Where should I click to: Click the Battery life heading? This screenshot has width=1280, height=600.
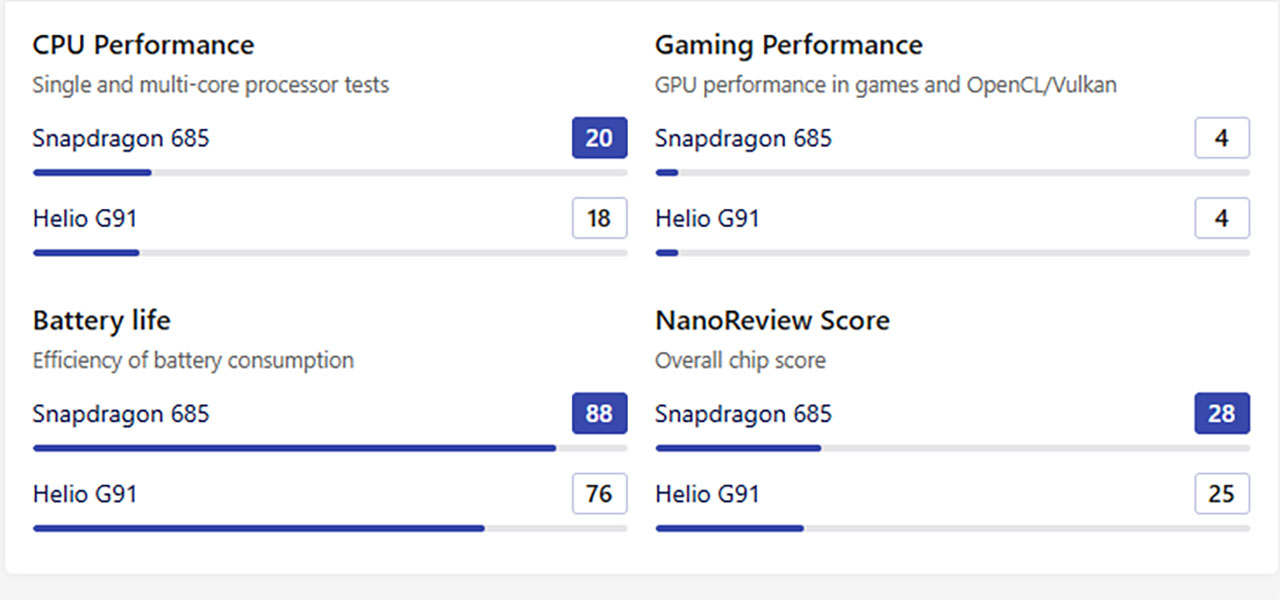pyautogui.click(x=102, y=321)
